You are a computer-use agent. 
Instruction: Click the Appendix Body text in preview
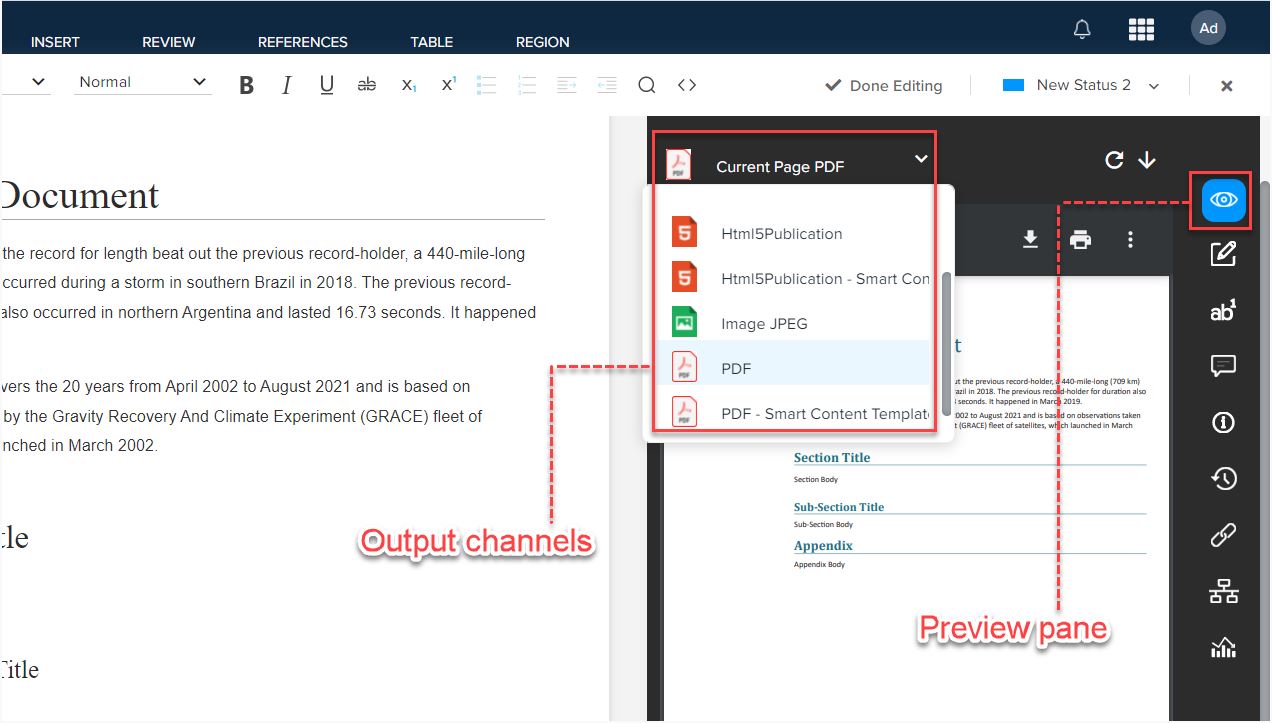pos(819,564)
